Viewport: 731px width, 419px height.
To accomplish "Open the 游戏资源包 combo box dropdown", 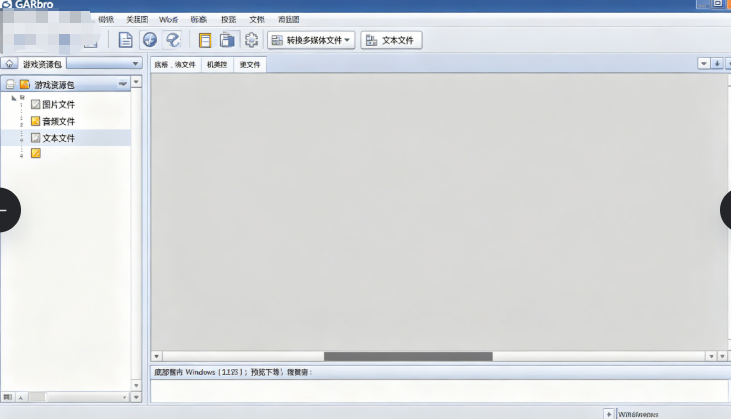I will tap(136, 64).
